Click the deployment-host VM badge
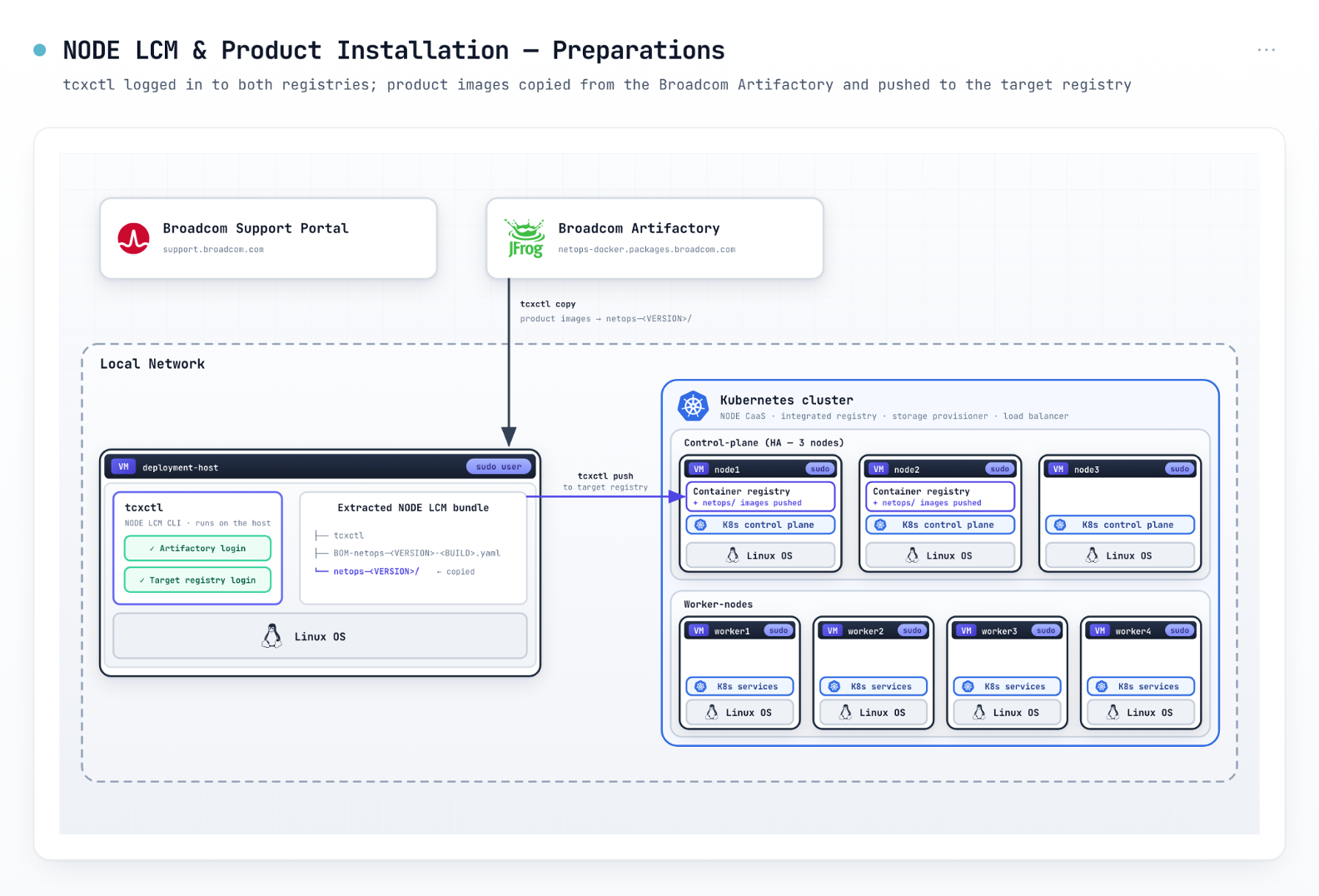The height and width of the screenshot is (896, 1319). click(123, 467)
